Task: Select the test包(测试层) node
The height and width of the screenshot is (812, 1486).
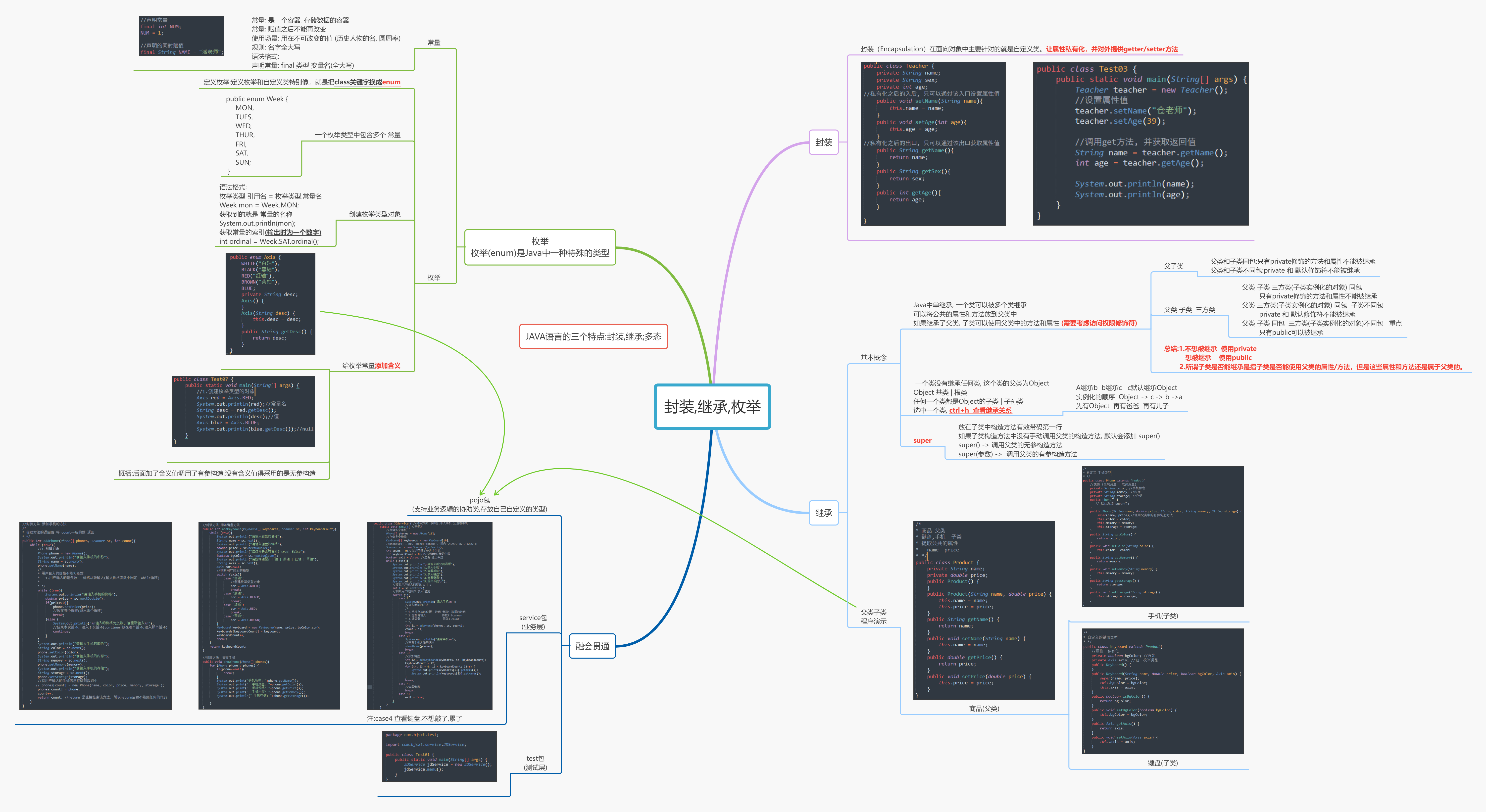Action: [x=535, y=763]
